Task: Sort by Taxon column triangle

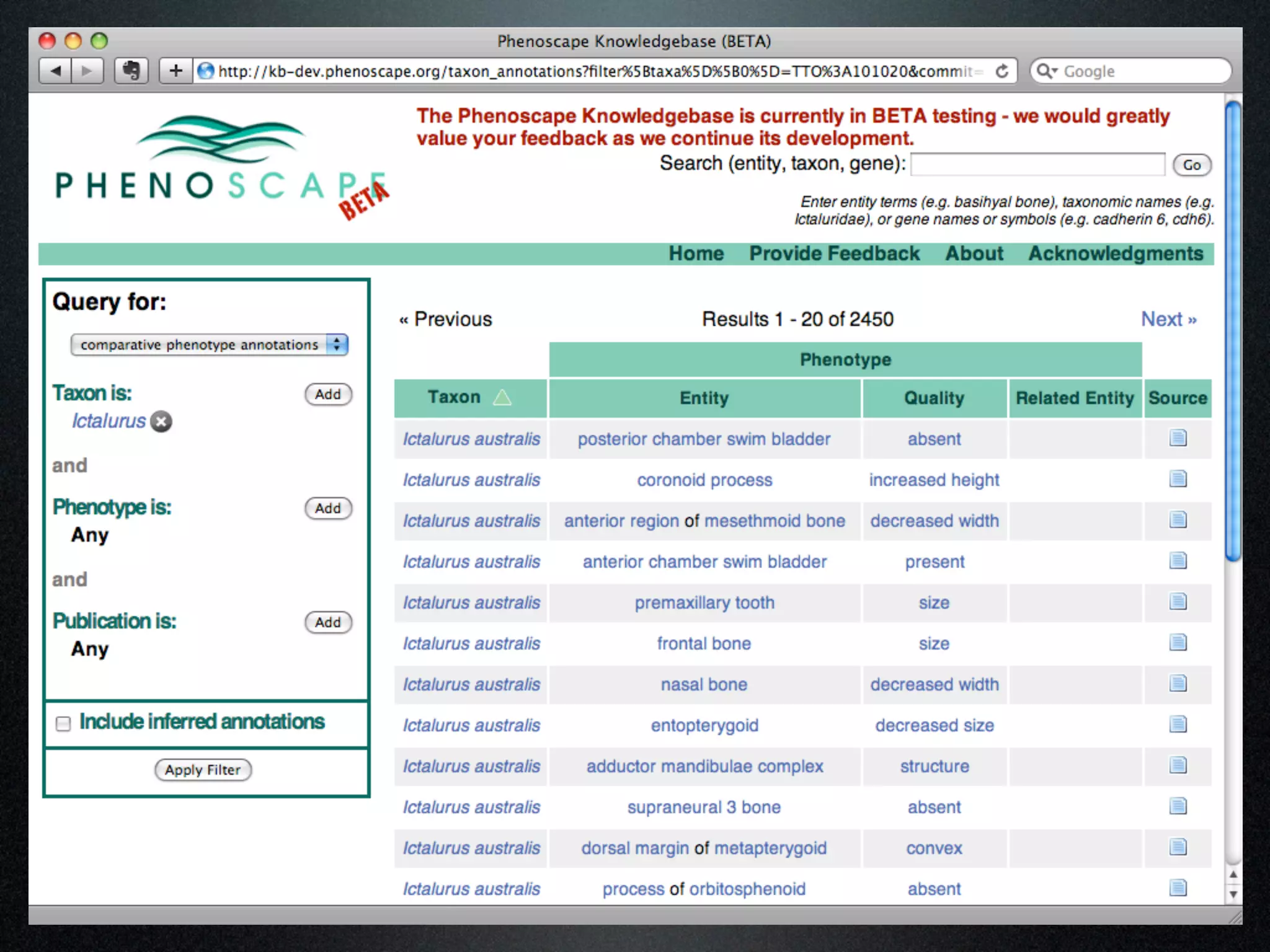Action: pyautogui.click(x=502, y=397)
